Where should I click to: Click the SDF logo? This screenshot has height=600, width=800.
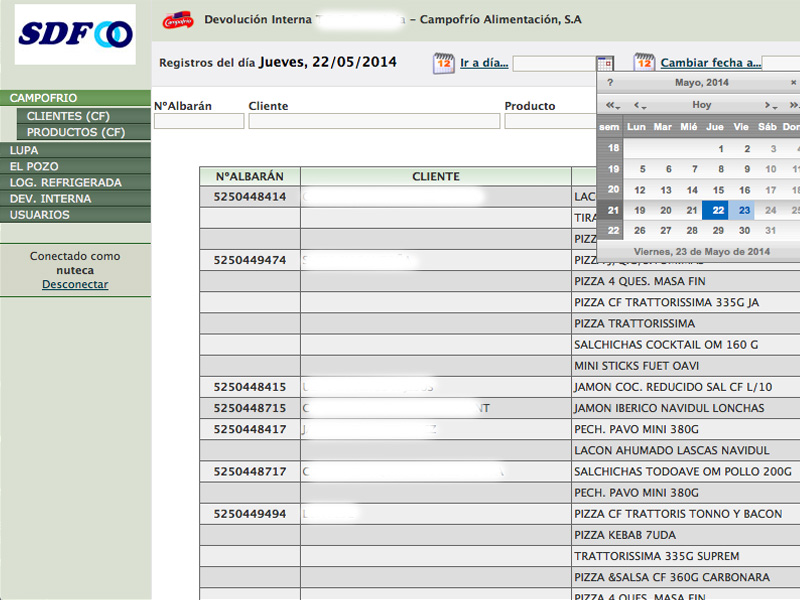coord(75,34)
